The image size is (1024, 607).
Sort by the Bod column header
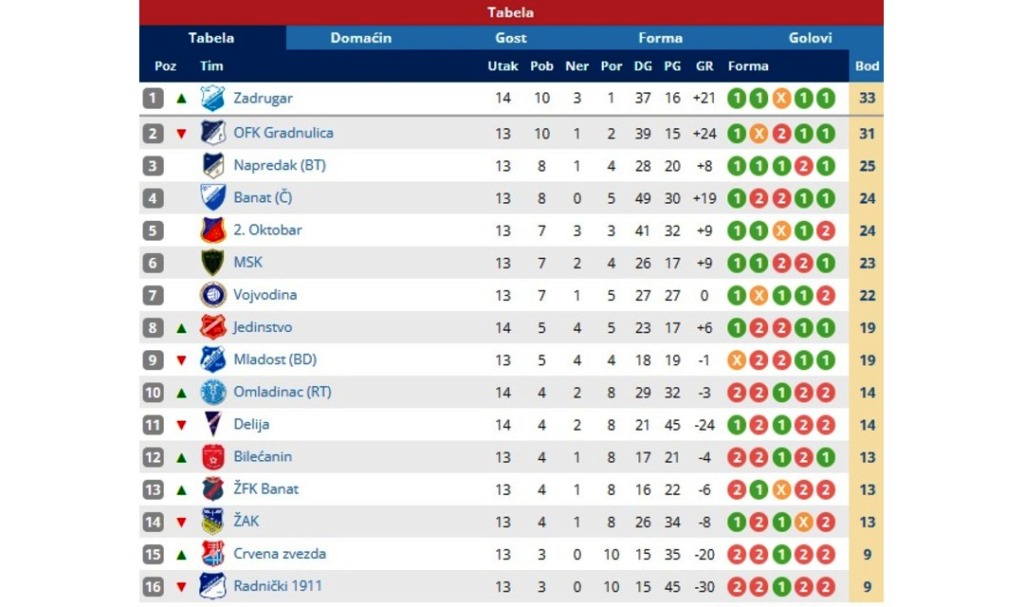pyautogui.click(x=867, y=66)
